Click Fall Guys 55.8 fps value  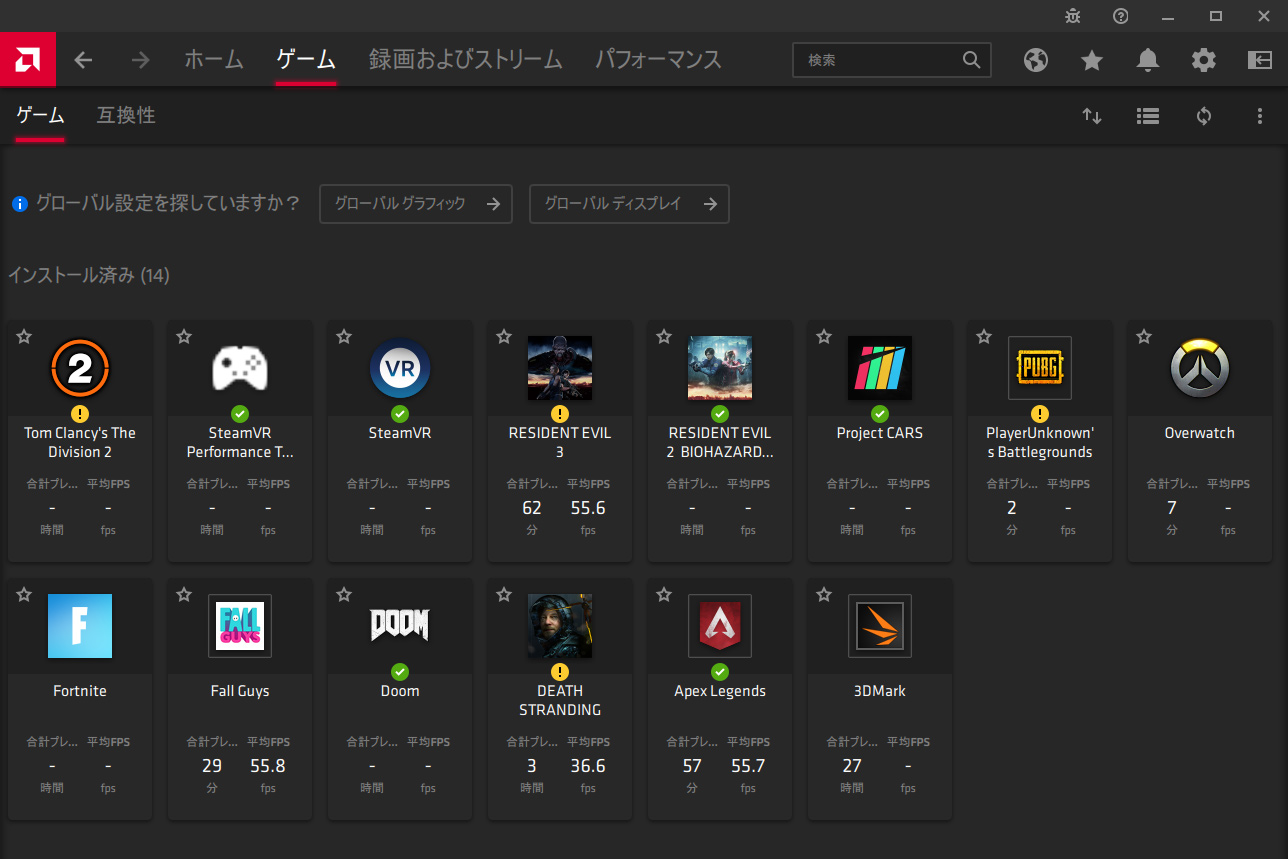point(268,766)
